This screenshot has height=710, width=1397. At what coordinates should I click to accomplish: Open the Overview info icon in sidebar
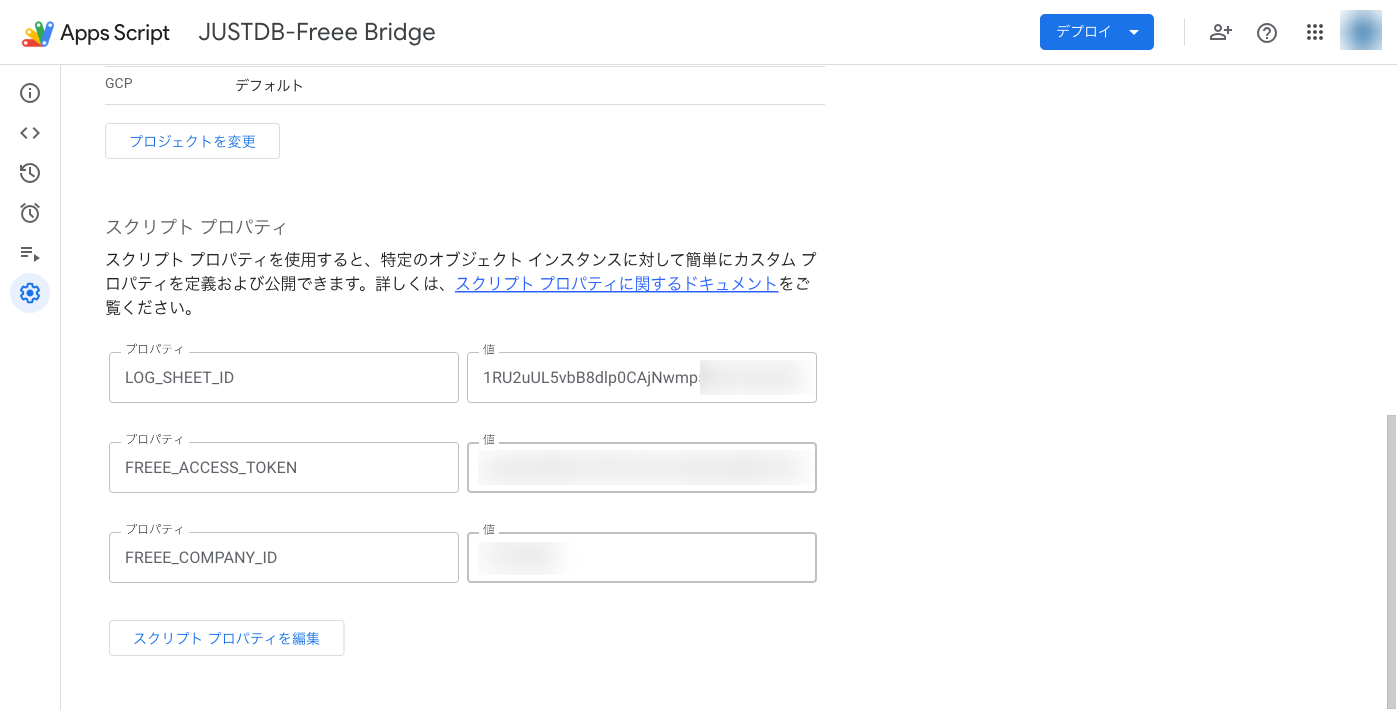[x=30, y=93]
